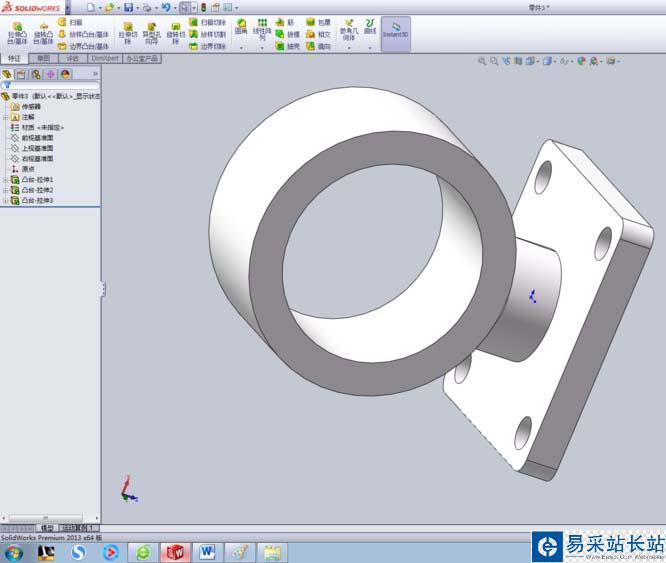Select the Rib (筋) tool
The image size is (666, 563).
pyautogui.click(x=285, y=22)
